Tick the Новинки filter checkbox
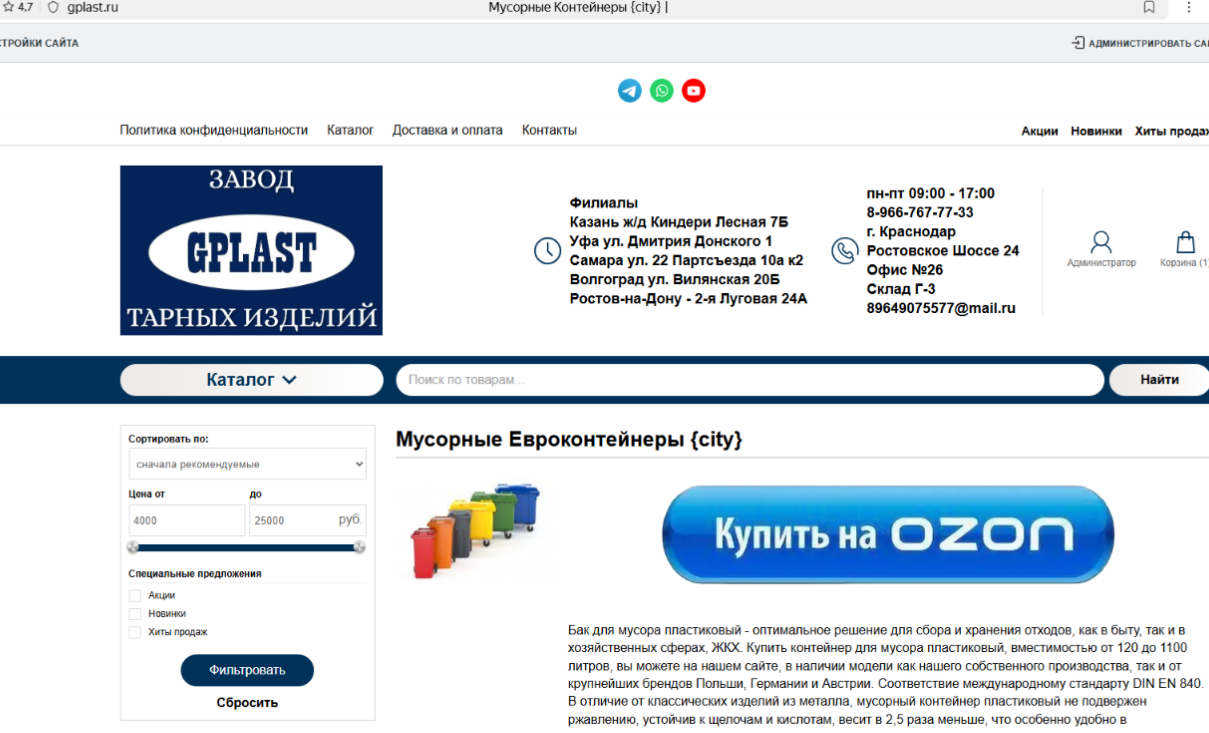The height and width of the screenshot is (733, 1209). [135, 613]
